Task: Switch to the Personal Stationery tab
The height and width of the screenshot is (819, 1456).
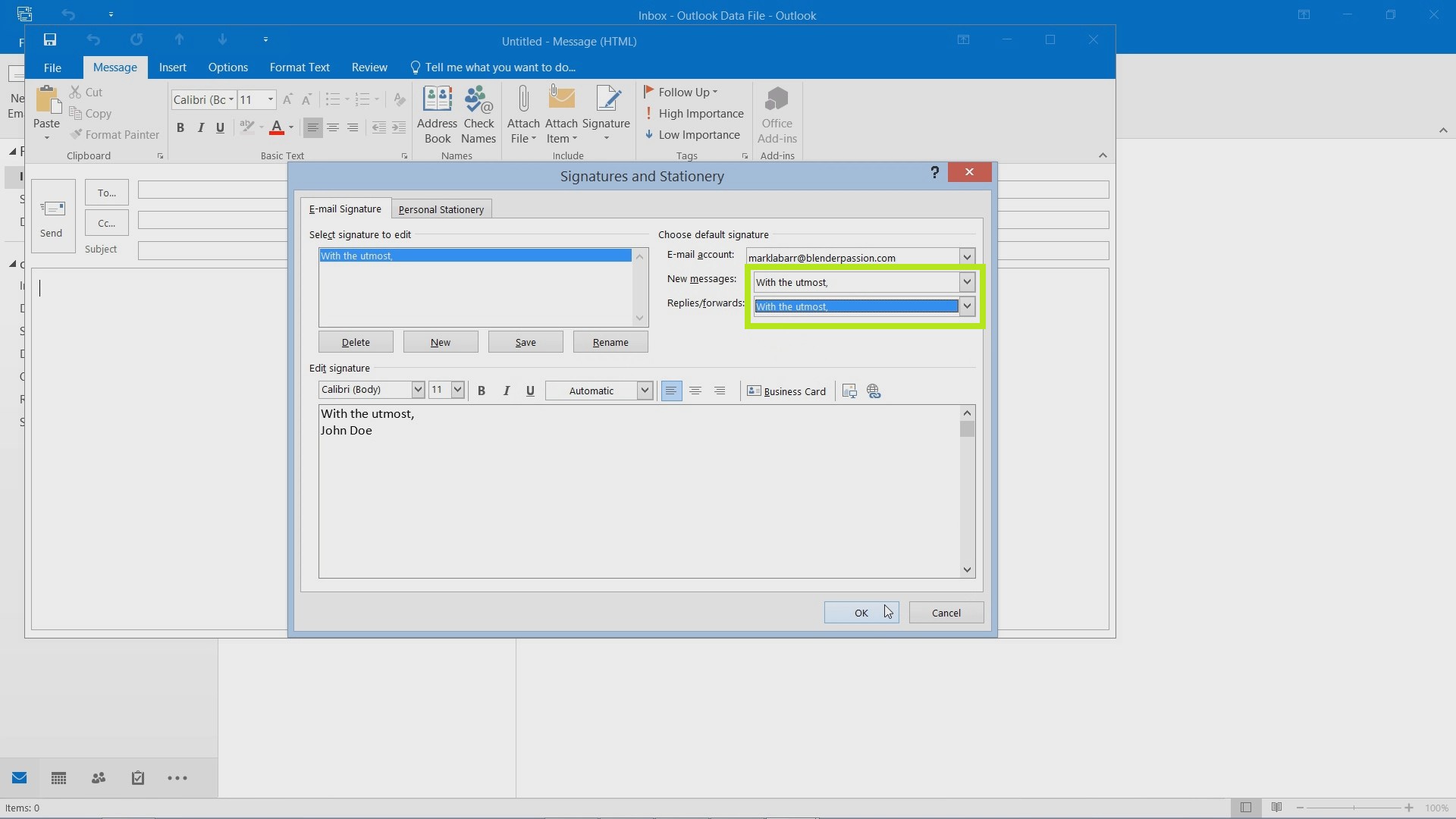Action: coord(441,209)
